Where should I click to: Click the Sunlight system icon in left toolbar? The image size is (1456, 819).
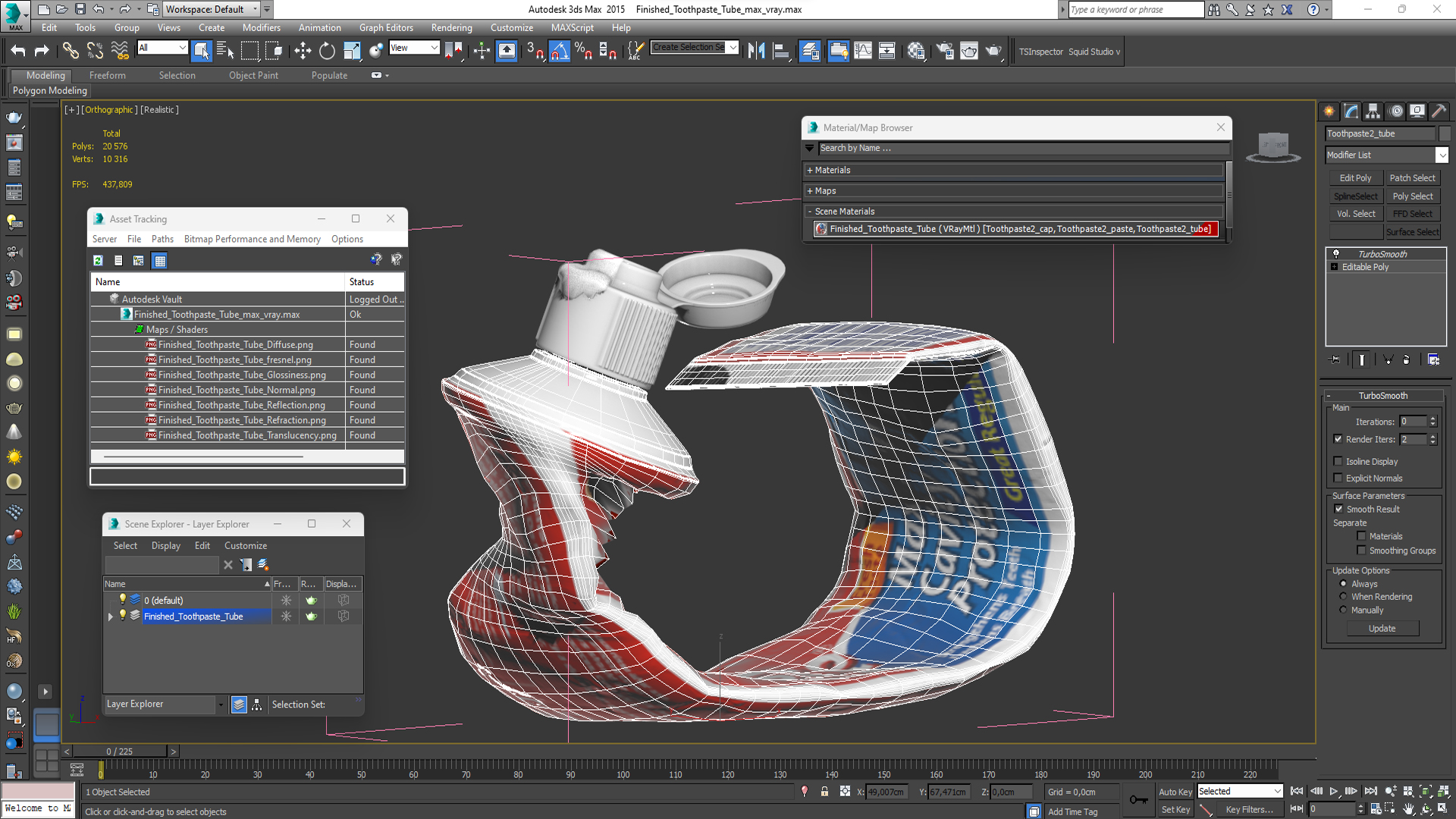tap(14, 457)
